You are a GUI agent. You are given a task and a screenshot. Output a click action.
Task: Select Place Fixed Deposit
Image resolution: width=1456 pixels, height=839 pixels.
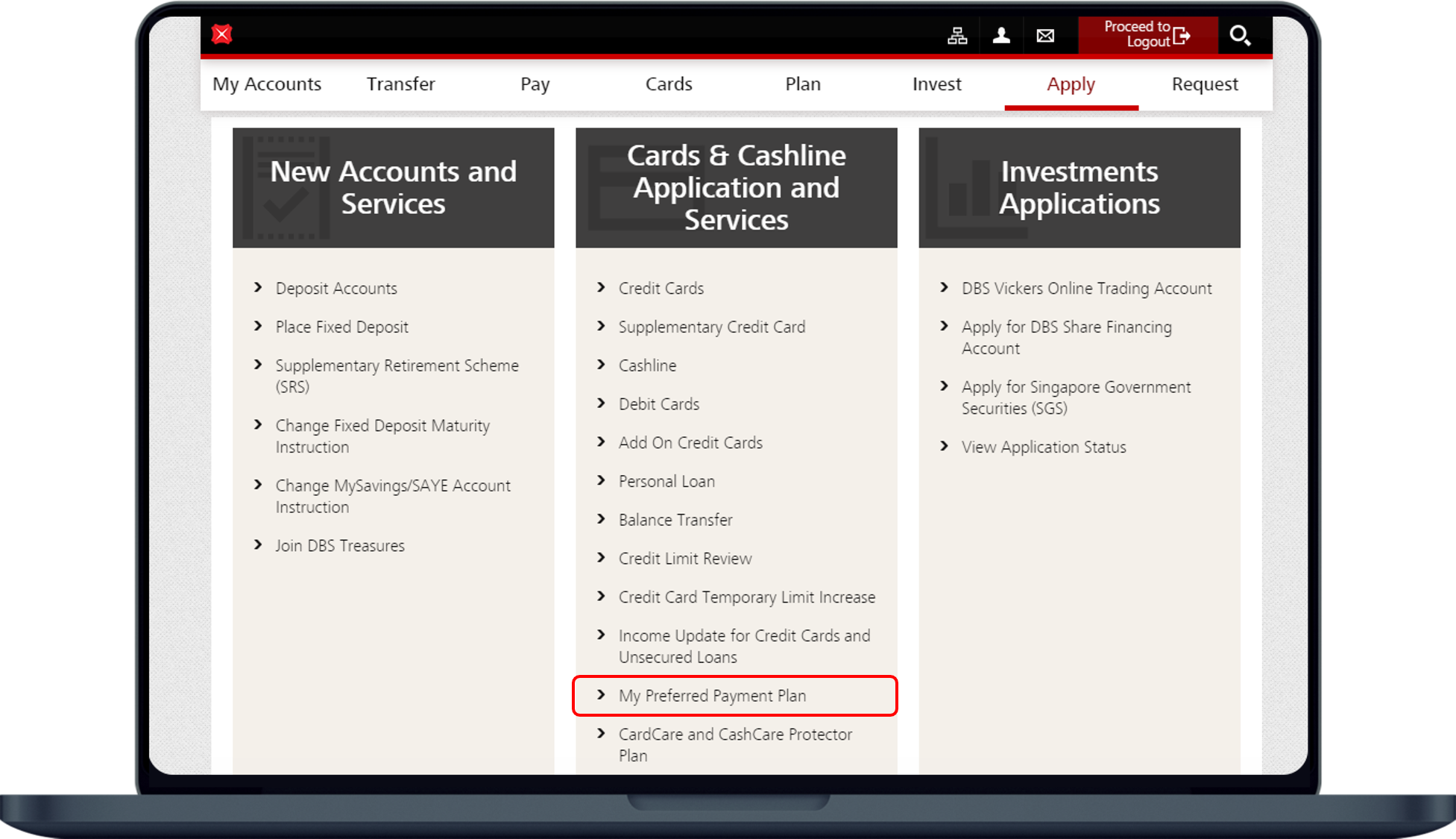click(342, 327)
